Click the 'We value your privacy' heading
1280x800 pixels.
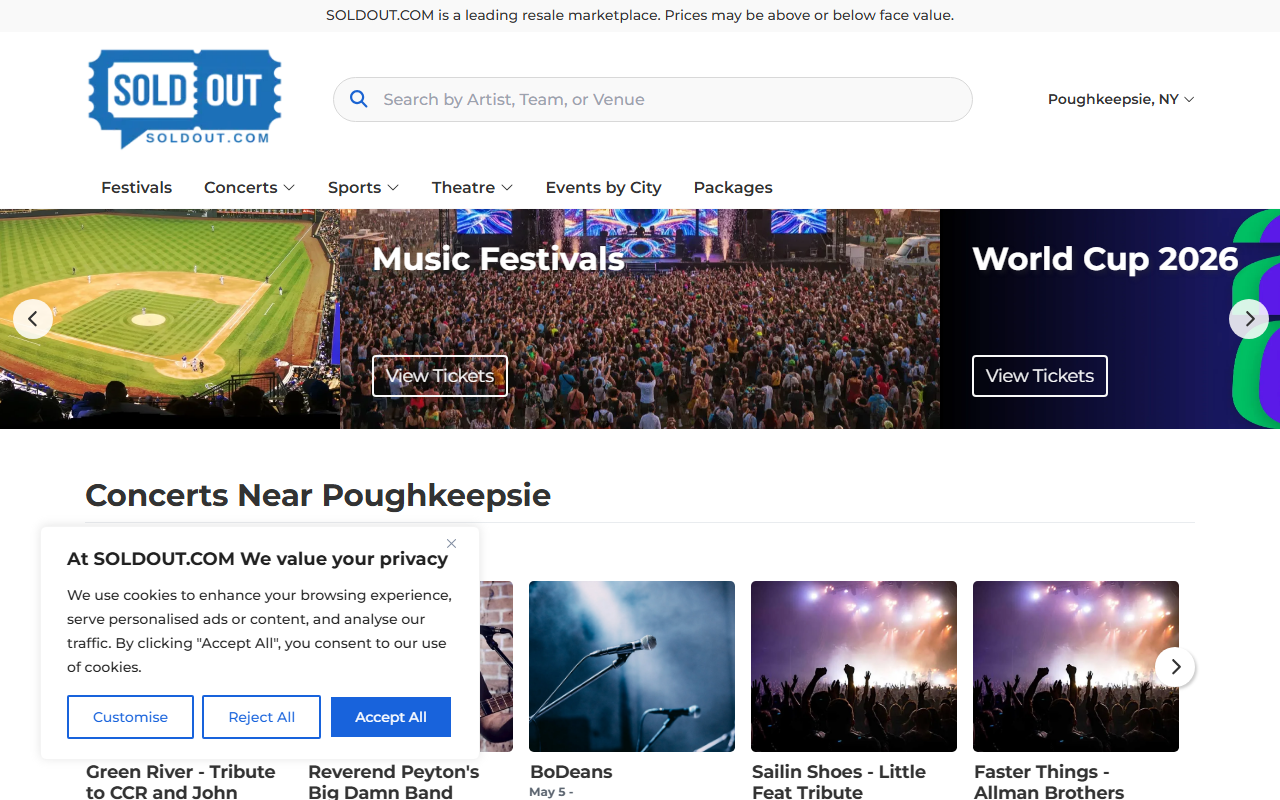point(257,559)
